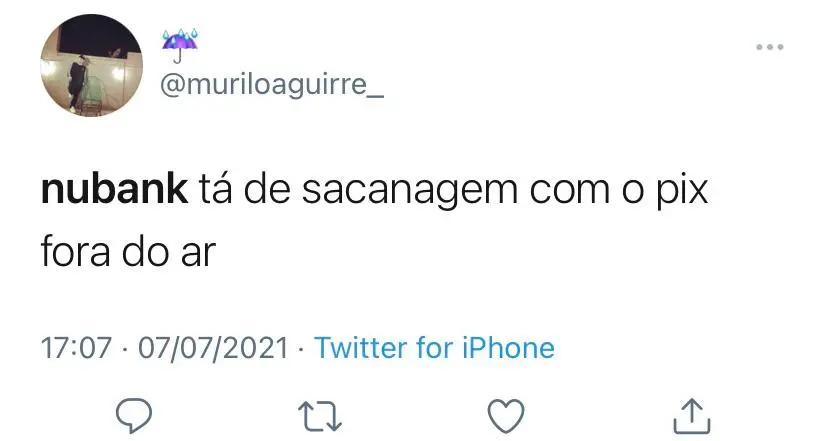Retweet the nubank pix tweet
Image resolution: width=828 pixels, height=441 pixels.
click(x=318, y=413)
